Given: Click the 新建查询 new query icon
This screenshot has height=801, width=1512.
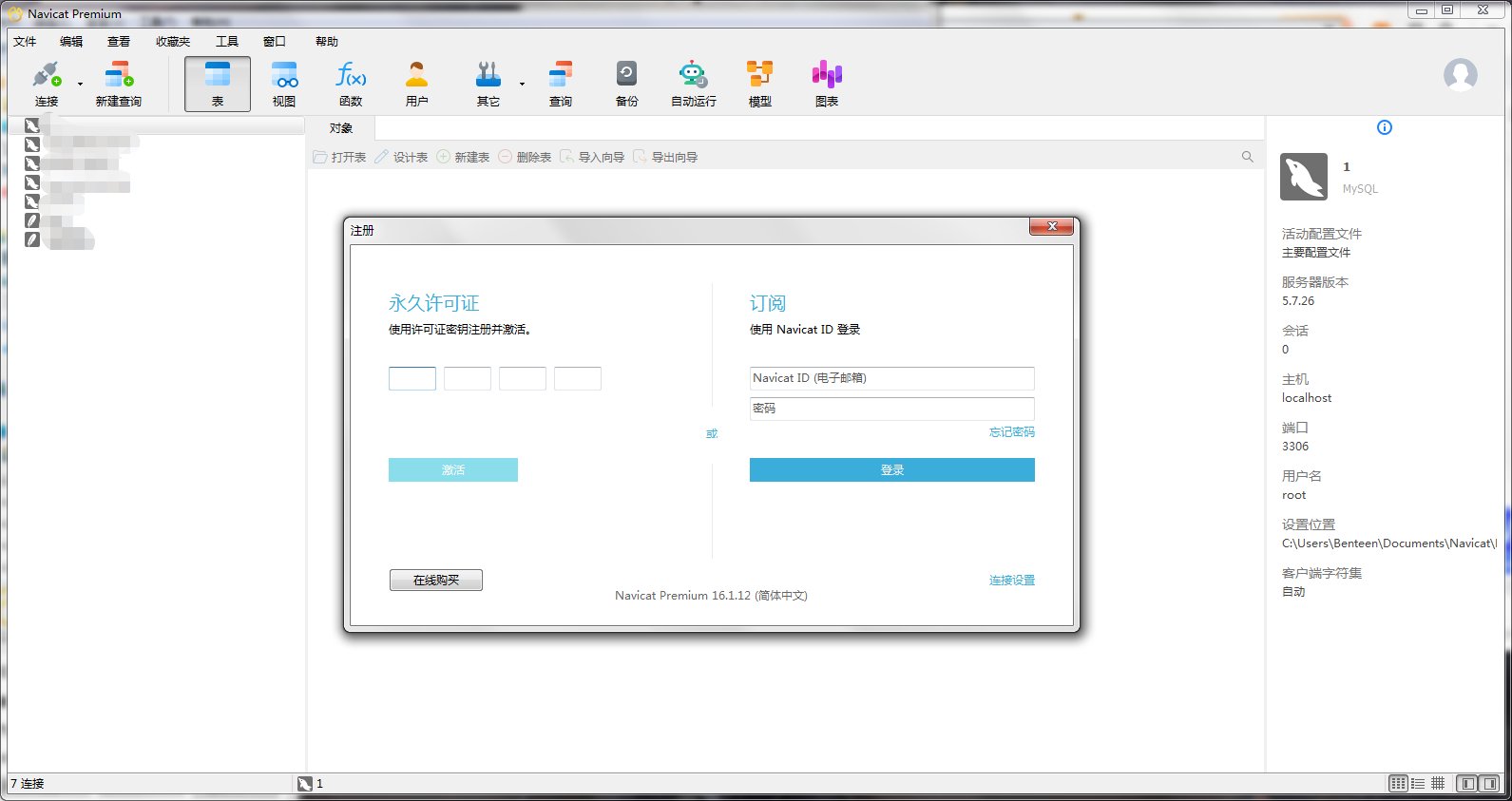Looking at the screenshot, I should tap(119, 84).
